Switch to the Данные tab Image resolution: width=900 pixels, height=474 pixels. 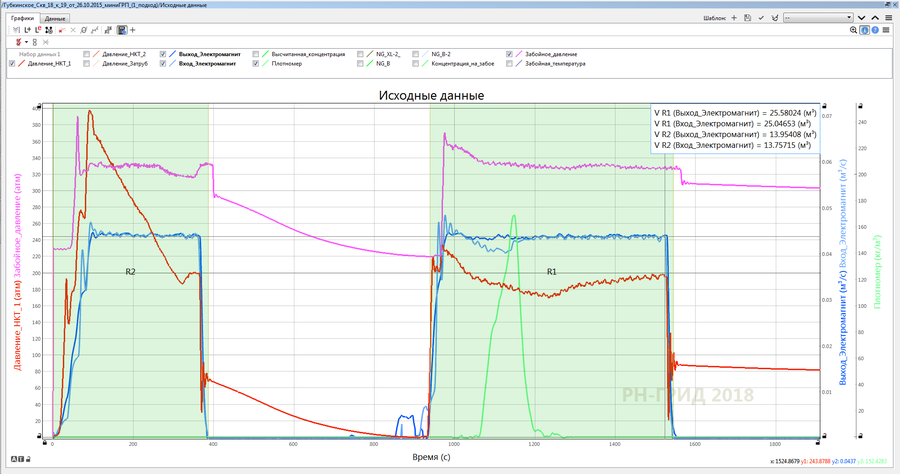tap(56, 18)
